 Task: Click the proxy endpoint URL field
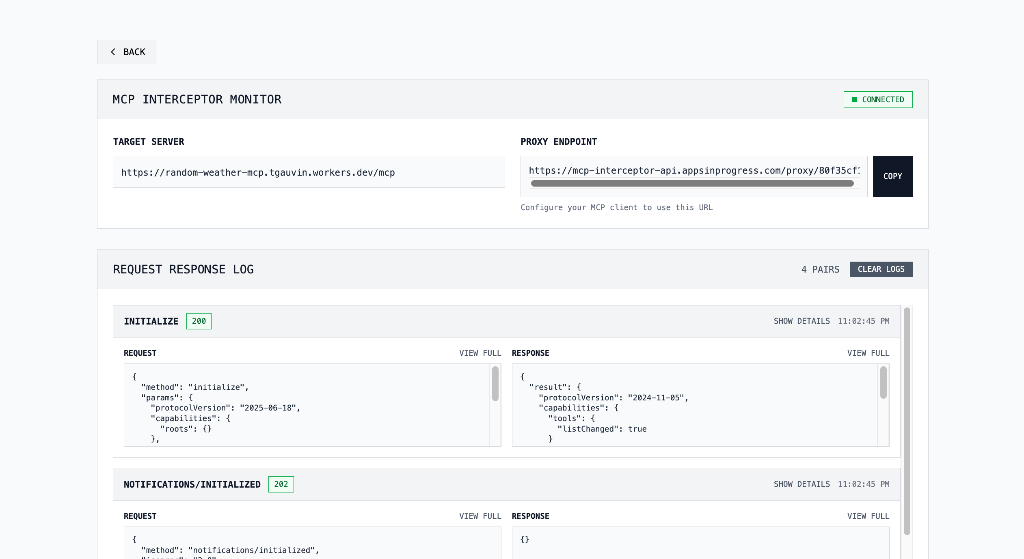(692, 171)
